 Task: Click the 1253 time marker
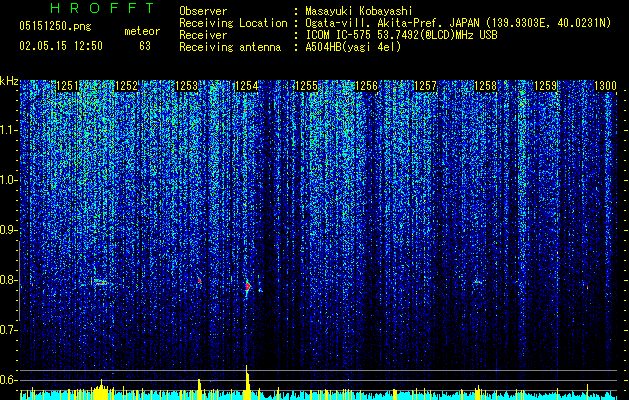(x=187, y=86)
